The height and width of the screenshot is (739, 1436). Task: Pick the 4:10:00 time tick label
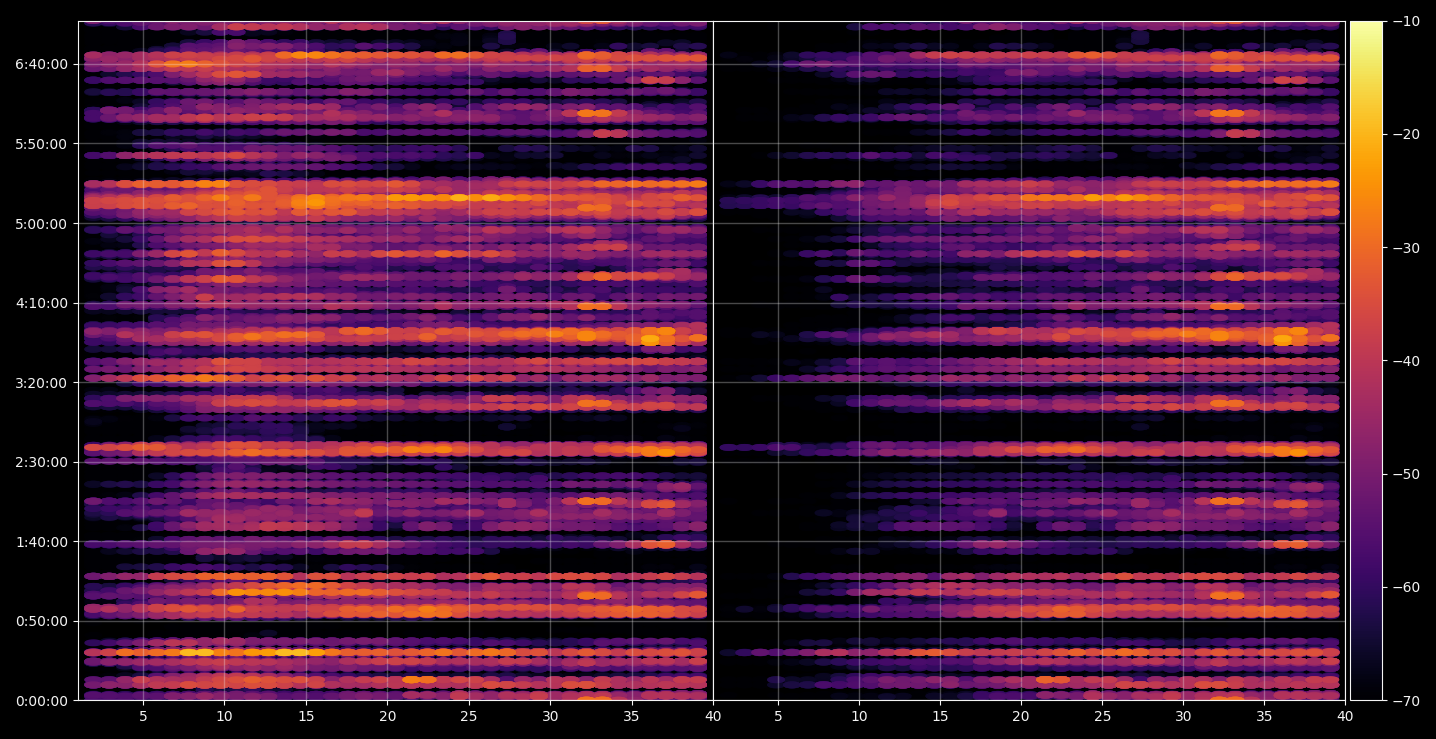41,303
